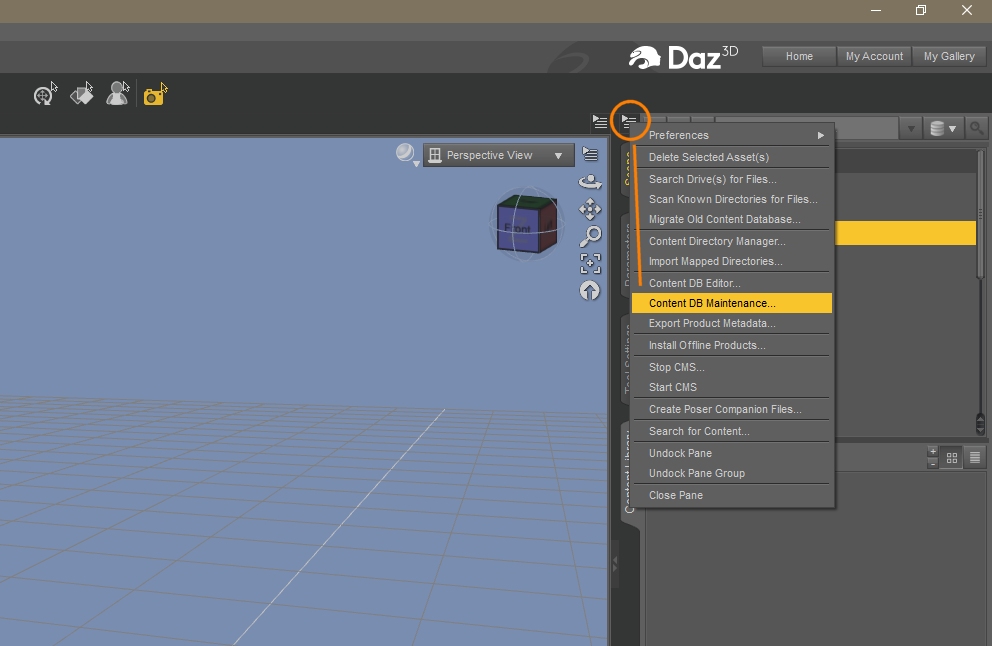Click the Front face of view cube
Viewport: 992px width, 646px height.
[518, 228]
